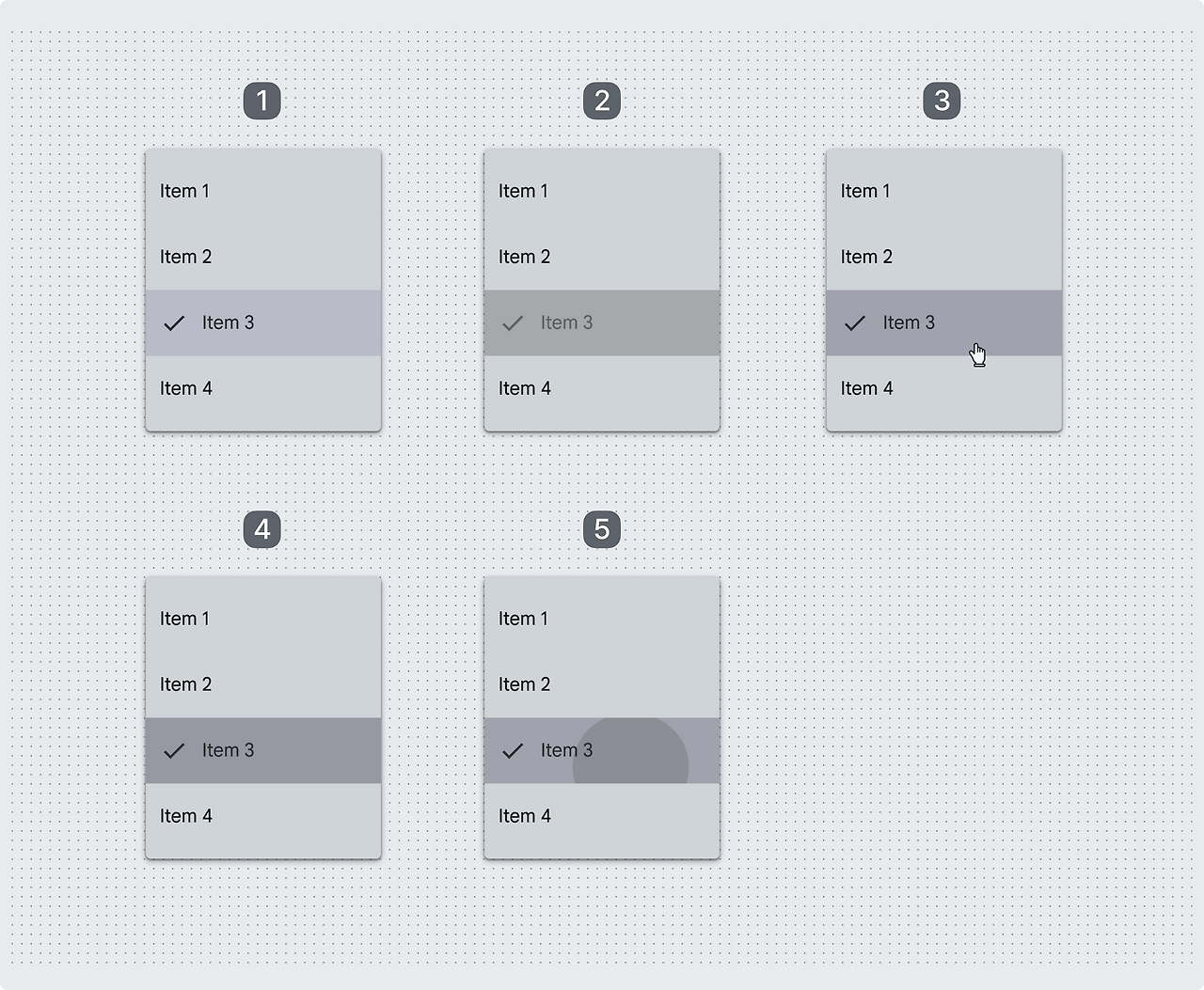Click the number 1 badge
This screenshot has height=990, width=1204.
pyautogui.click(x=262, y=101)
